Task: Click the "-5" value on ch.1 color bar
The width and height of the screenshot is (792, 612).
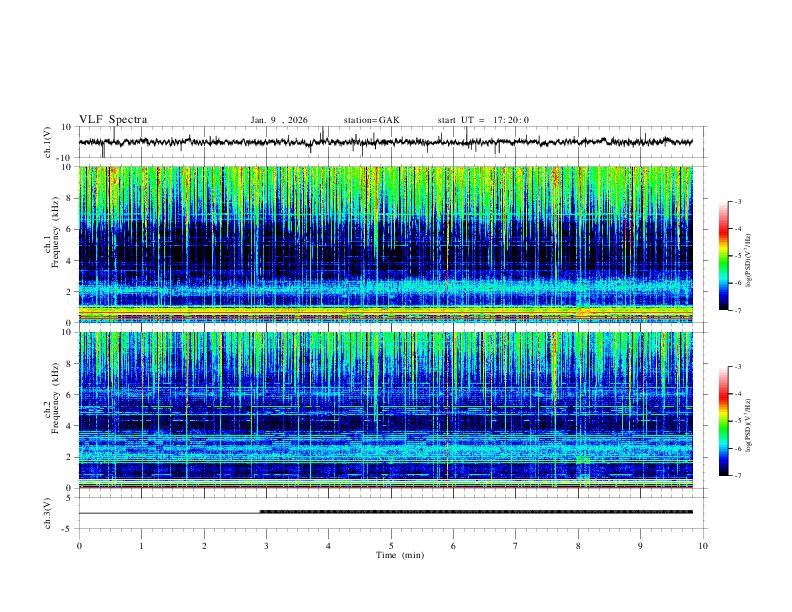Action: (x=737, y=256)
